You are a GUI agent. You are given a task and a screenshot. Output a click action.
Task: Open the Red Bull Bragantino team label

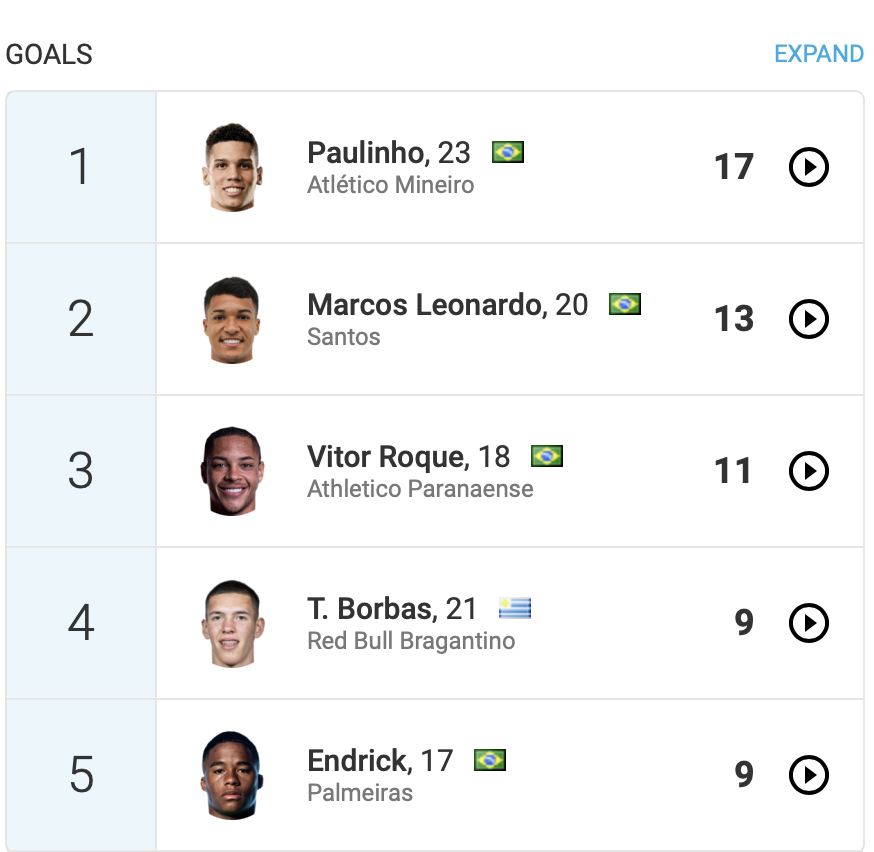tap(411, 641)
